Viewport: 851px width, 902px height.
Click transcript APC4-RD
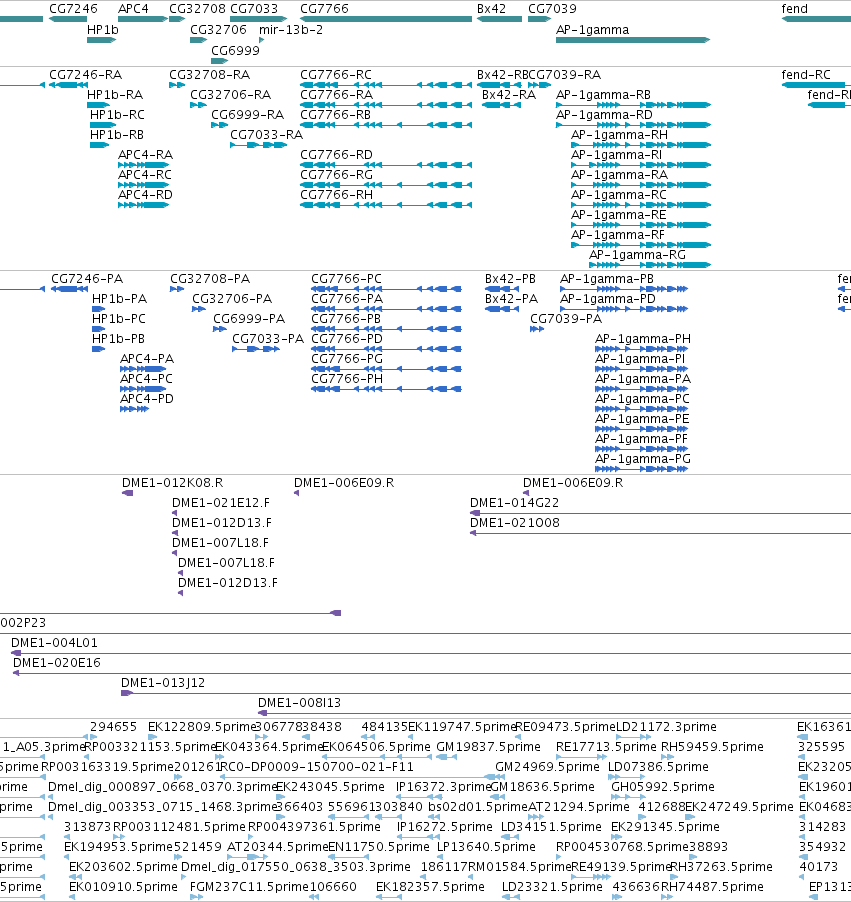pos(145,194)
